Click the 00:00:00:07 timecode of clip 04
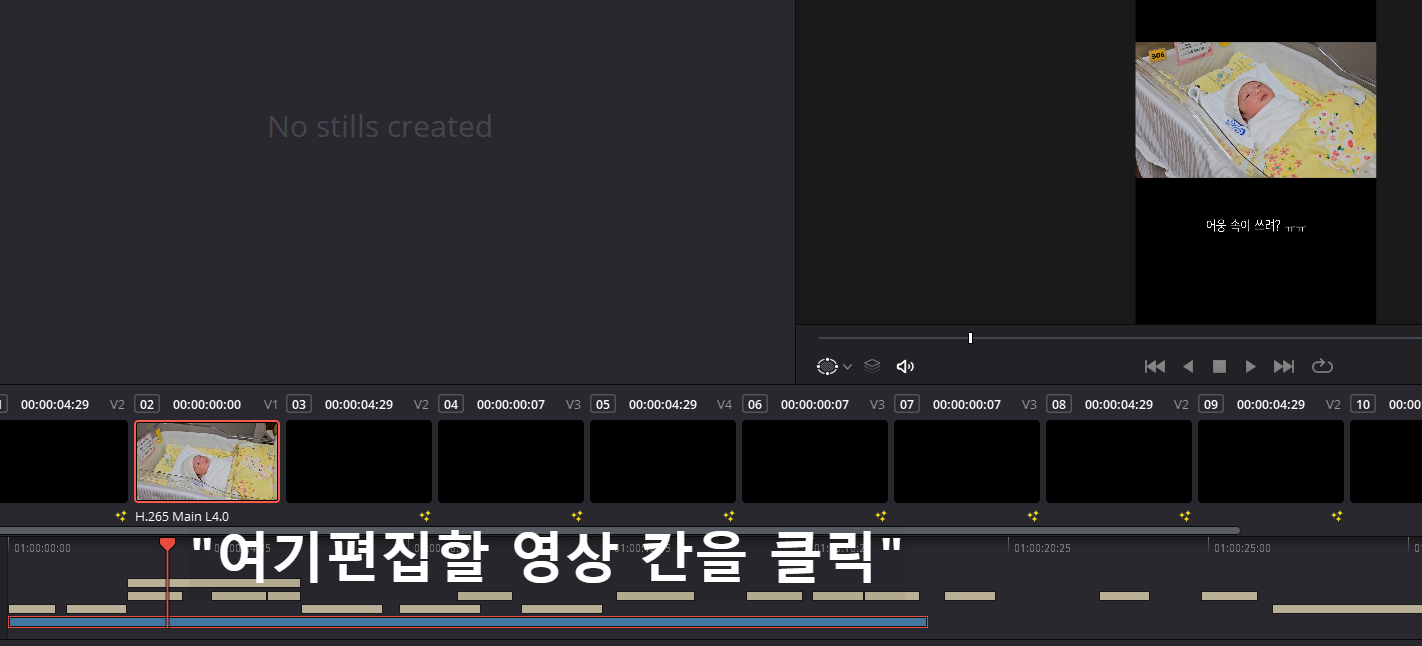 click(x=511, y=405)
